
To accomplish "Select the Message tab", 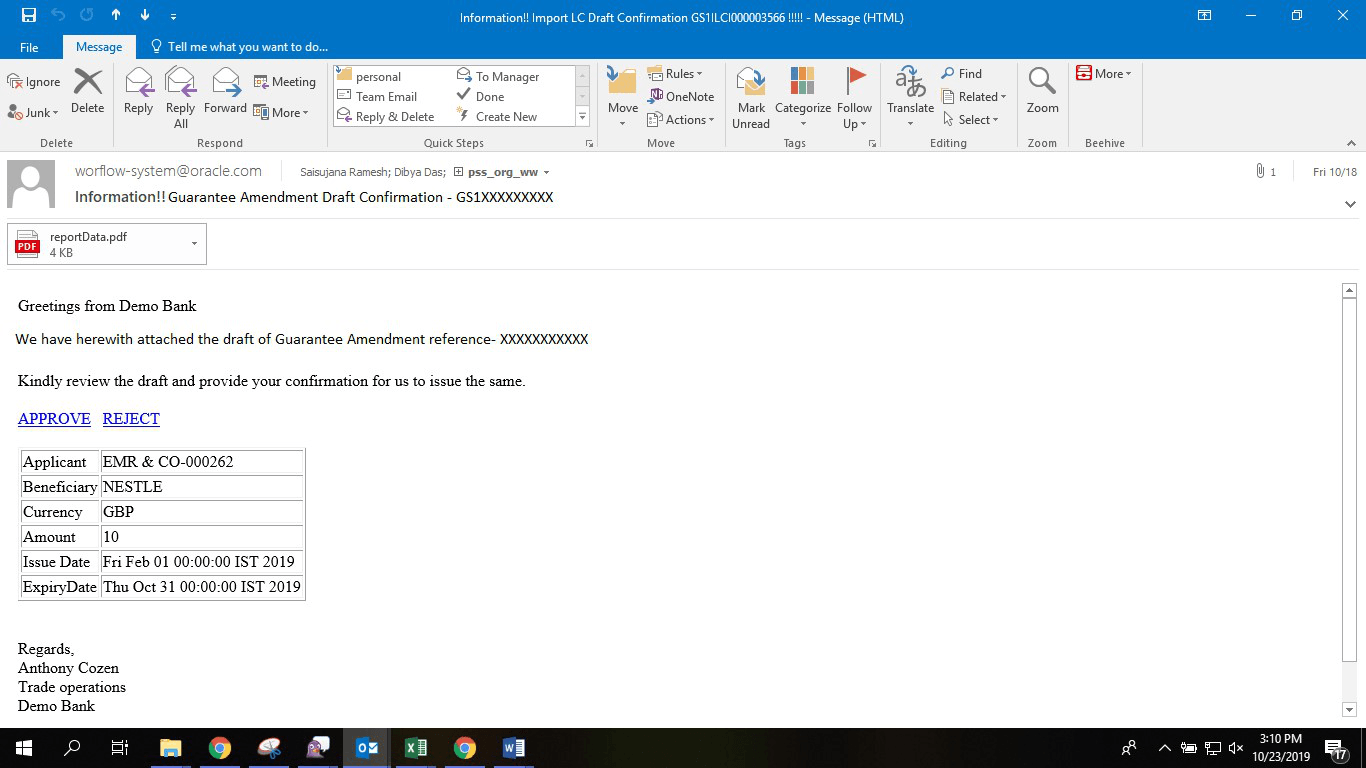I will [99, 46].
